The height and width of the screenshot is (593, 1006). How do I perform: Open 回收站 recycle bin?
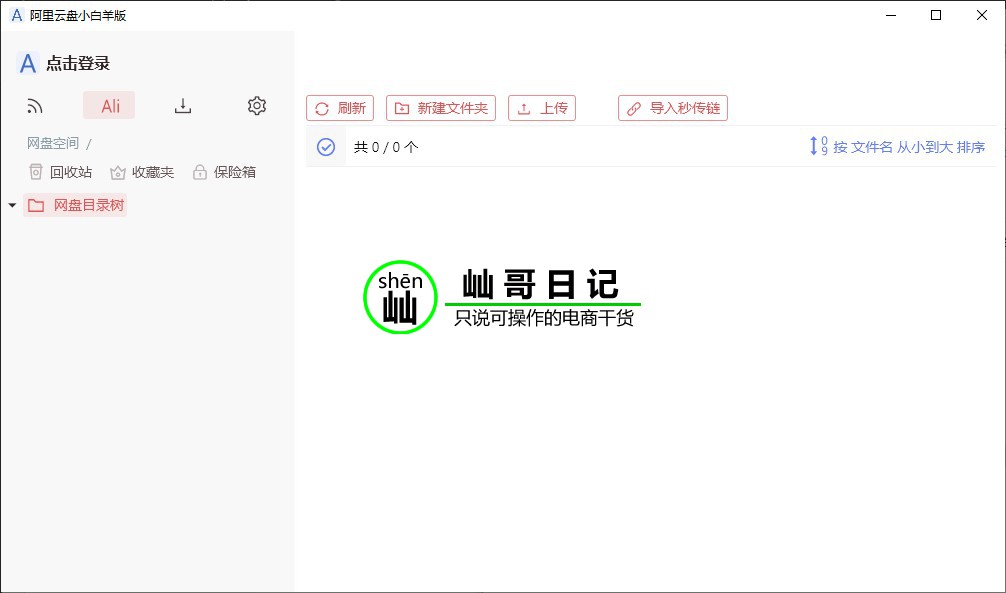61,172
